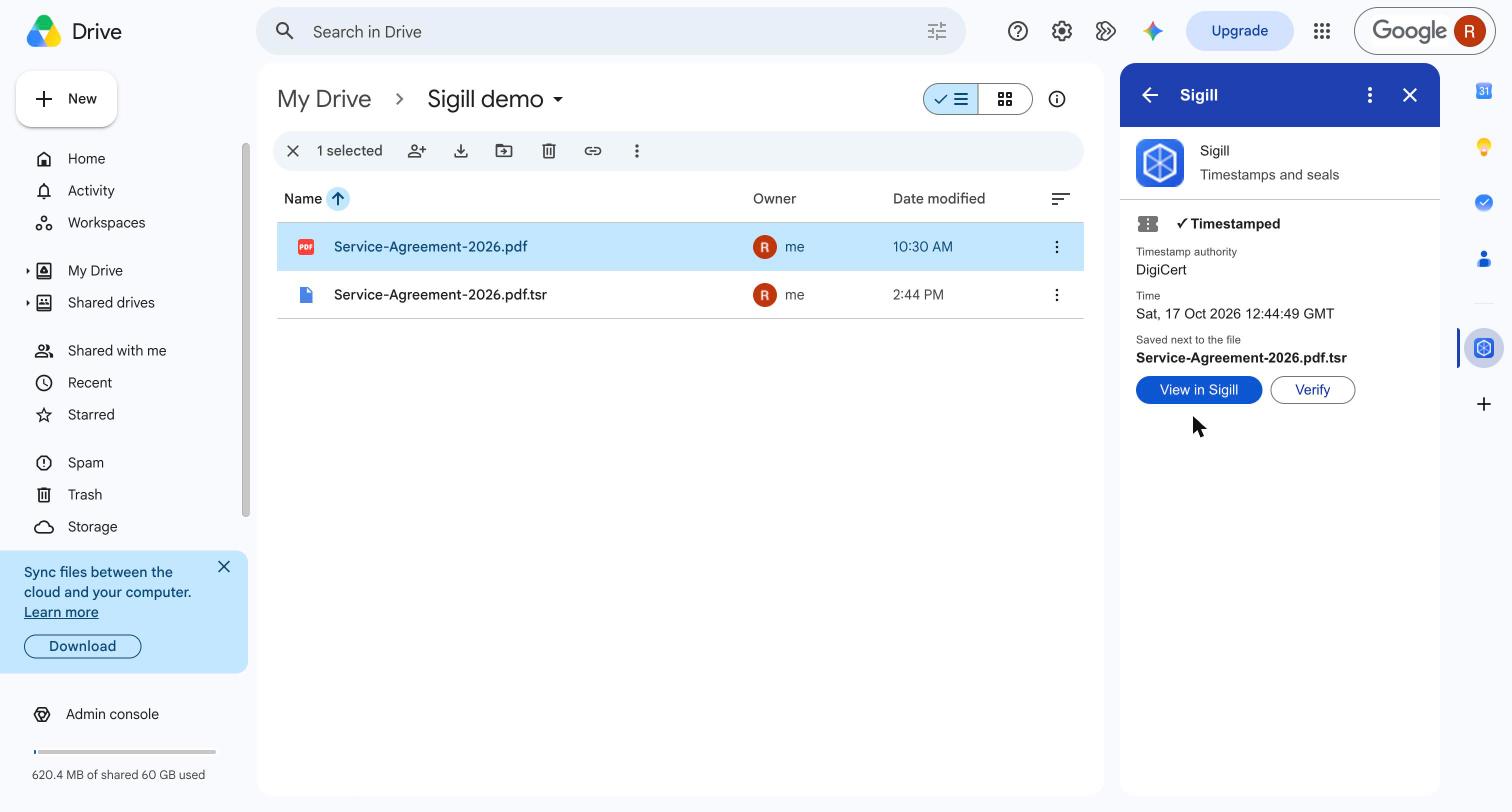Click the storage usage bar

click(125, 751)
